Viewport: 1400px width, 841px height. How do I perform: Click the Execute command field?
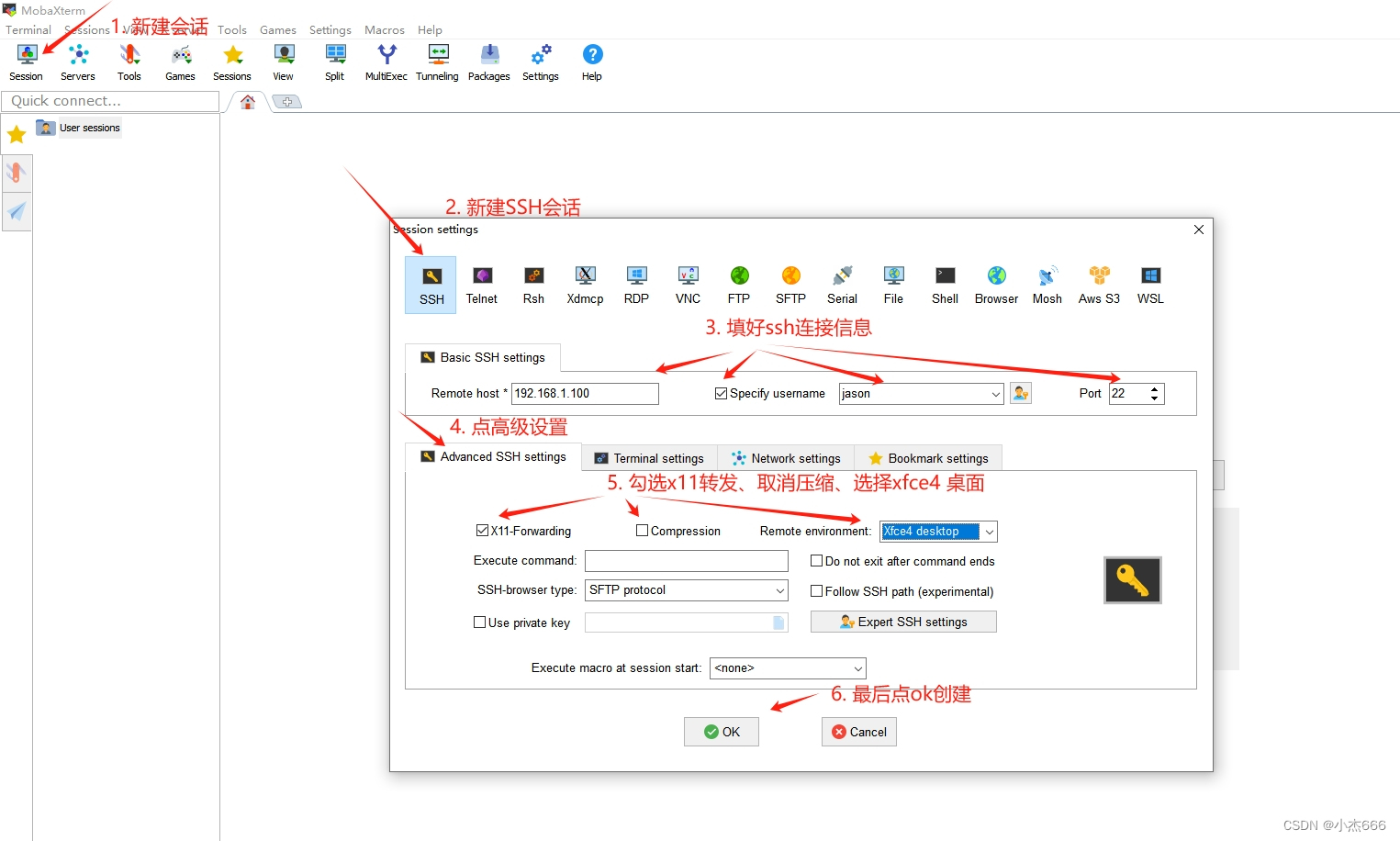tap(687, 561)
